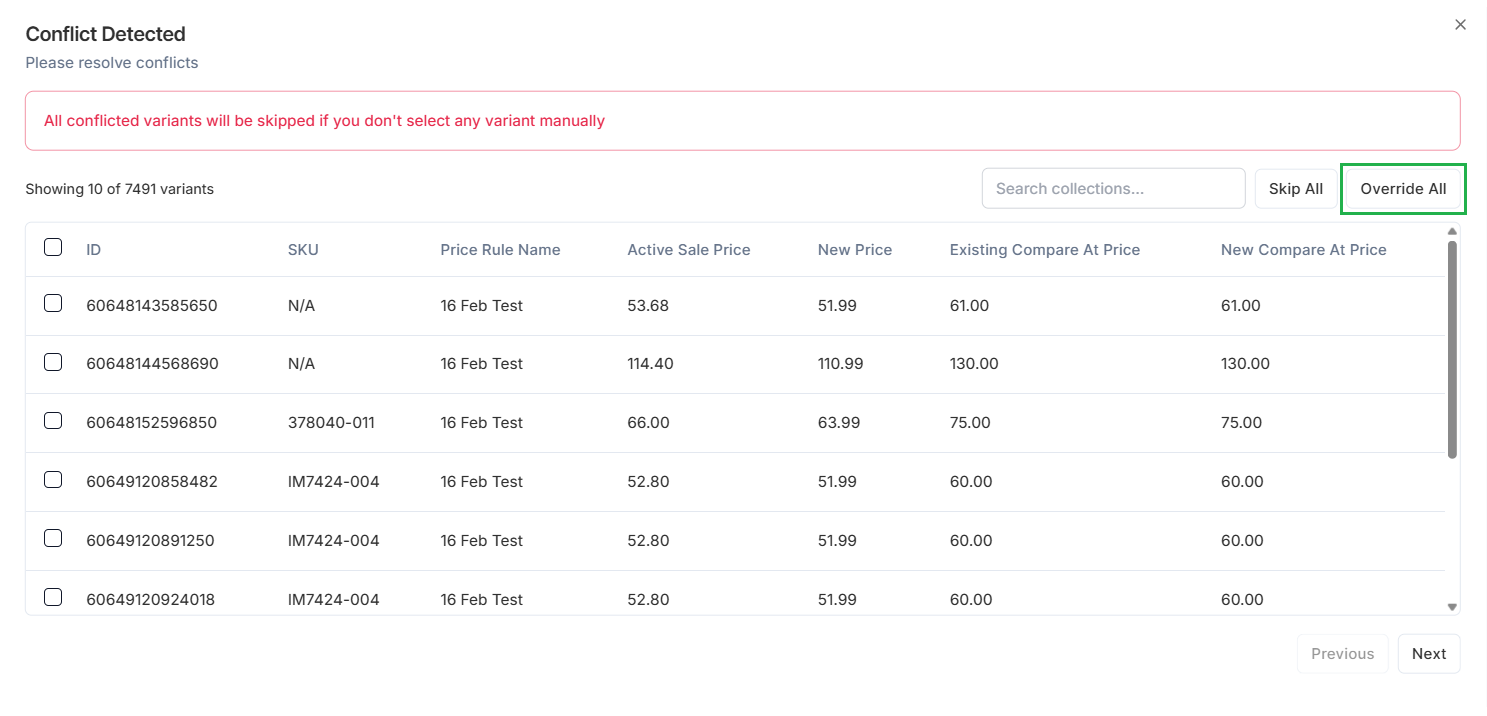Image resolution: width=1487 pixels, height=716 pixels.
Task: Click 'Showing 10 of 7491 variants' text
Action: (x=119, y=189)
